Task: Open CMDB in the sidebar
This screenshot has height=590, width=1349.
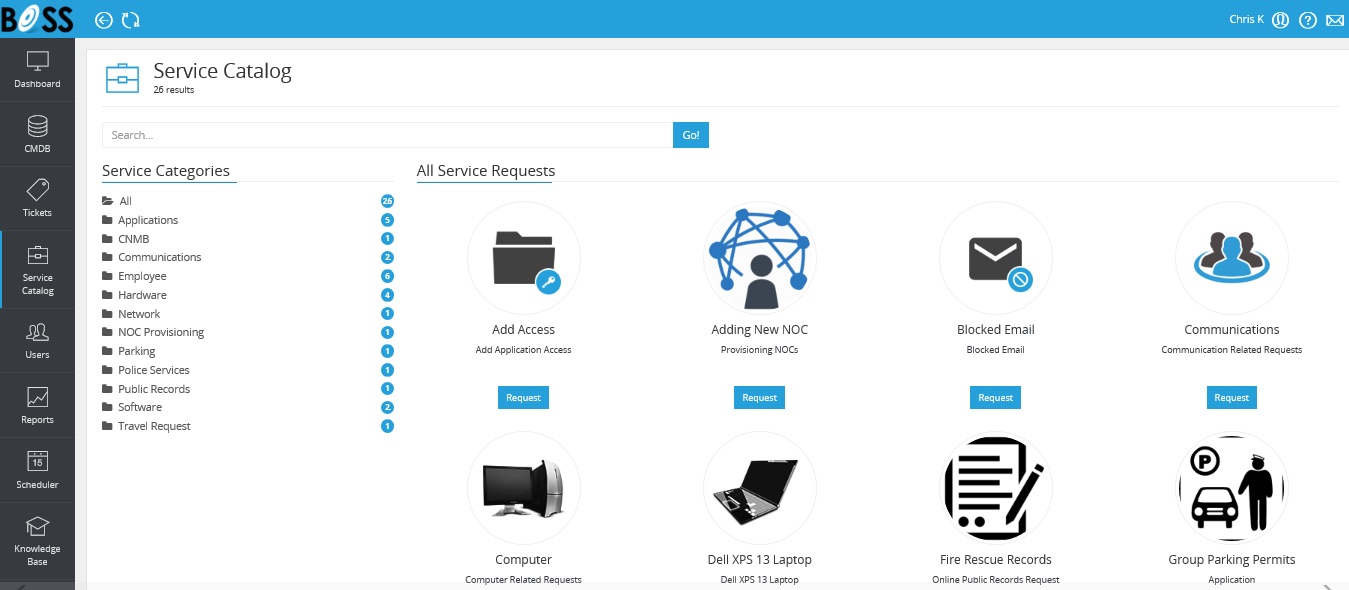Action: pos(37,134)
